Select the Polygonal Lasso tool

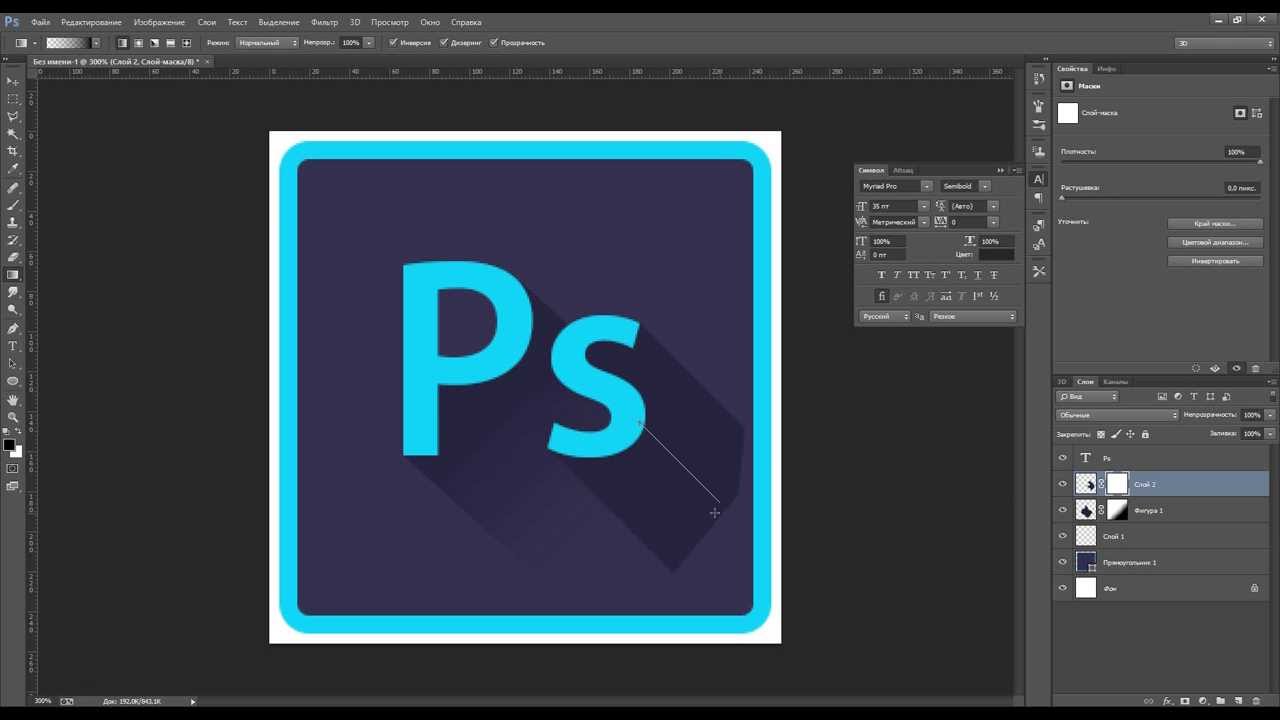coord(13,116)
